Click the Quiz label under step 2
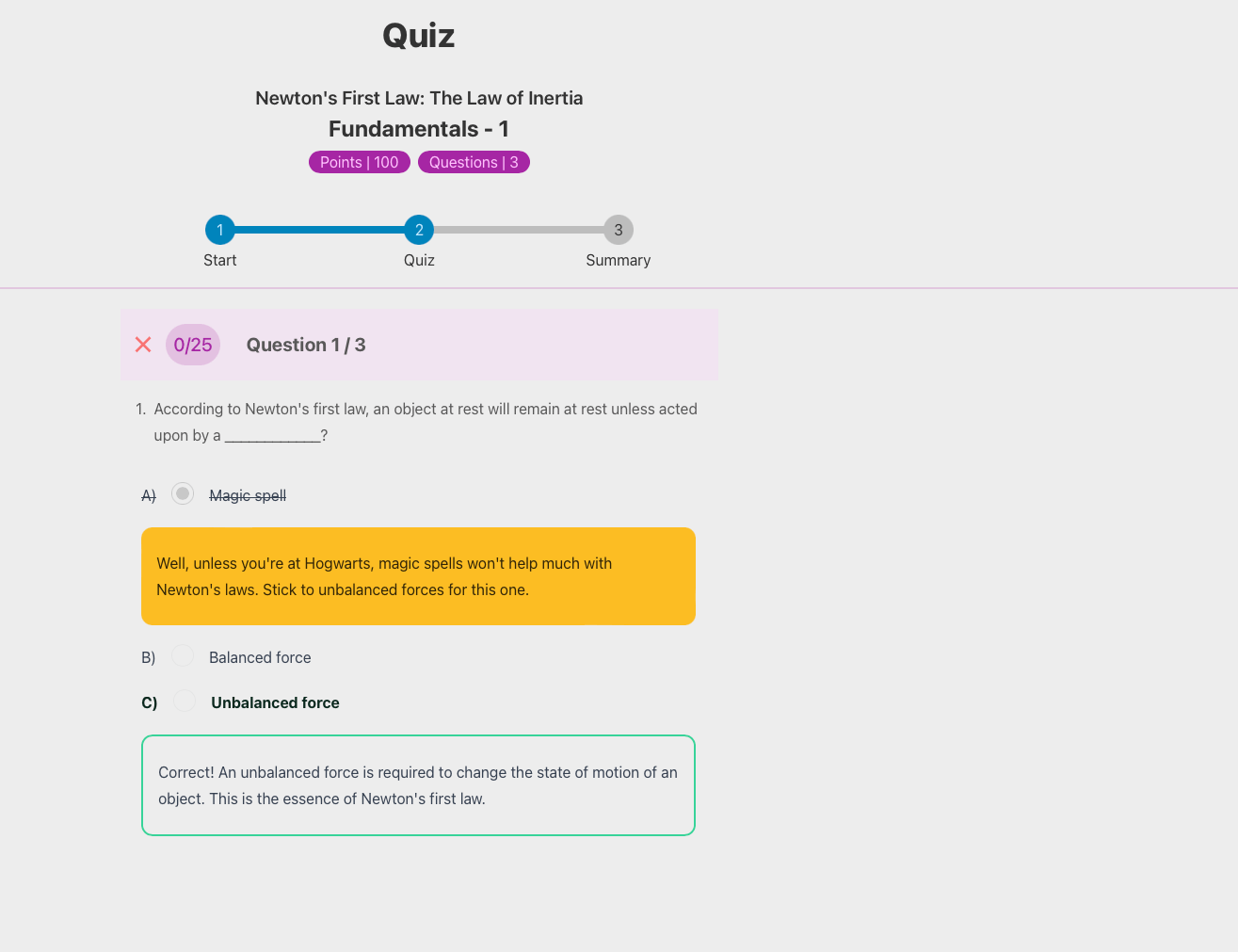 point(419,261)
